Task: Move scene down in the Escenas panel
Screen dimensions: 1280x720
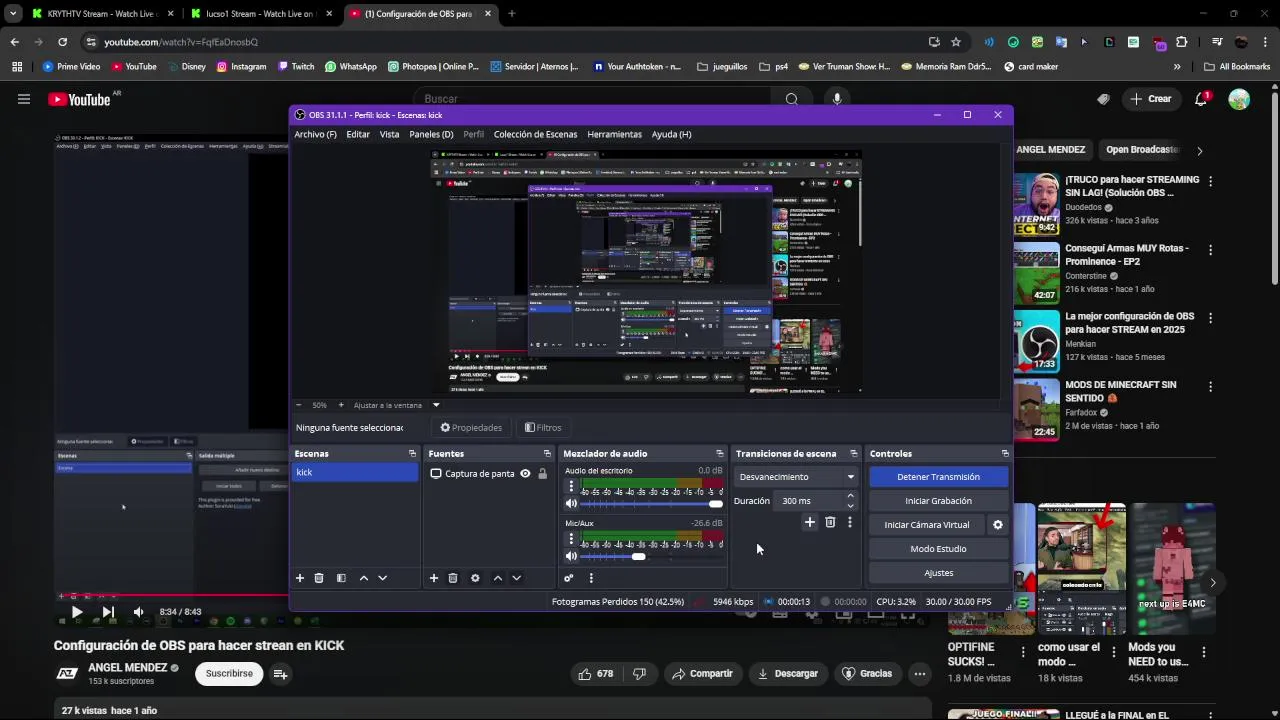Action: pos(382,578)
